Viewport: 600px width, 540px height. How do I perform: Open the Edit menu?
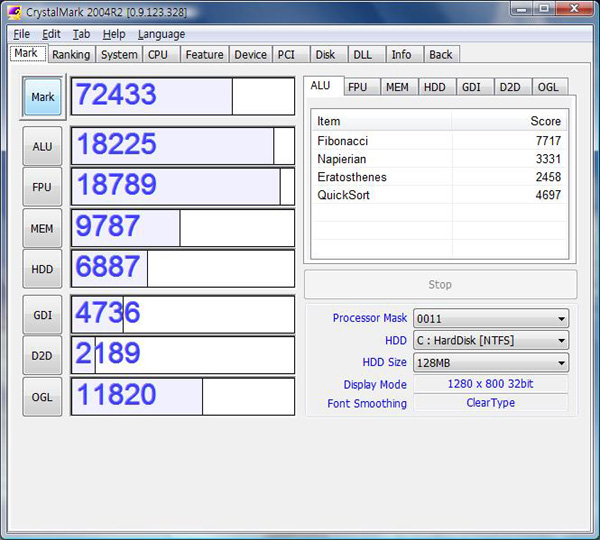point(51,34)
